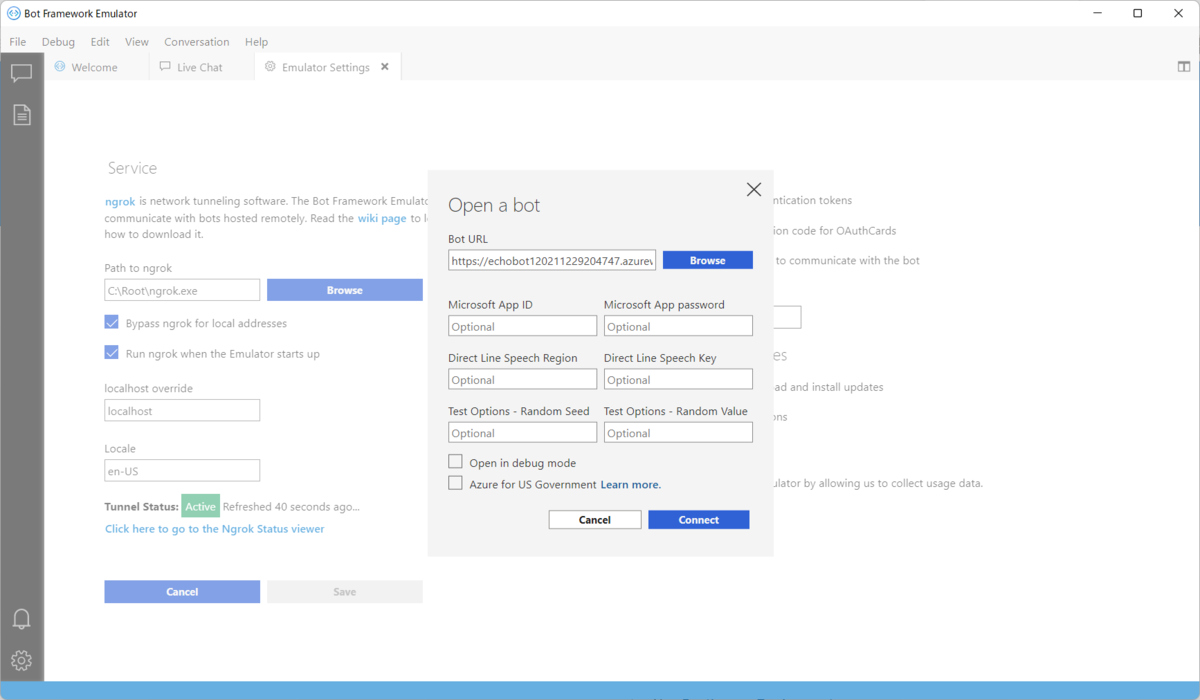
Task: Open the ngrok link in Service section
Action: tap(120, 201)
